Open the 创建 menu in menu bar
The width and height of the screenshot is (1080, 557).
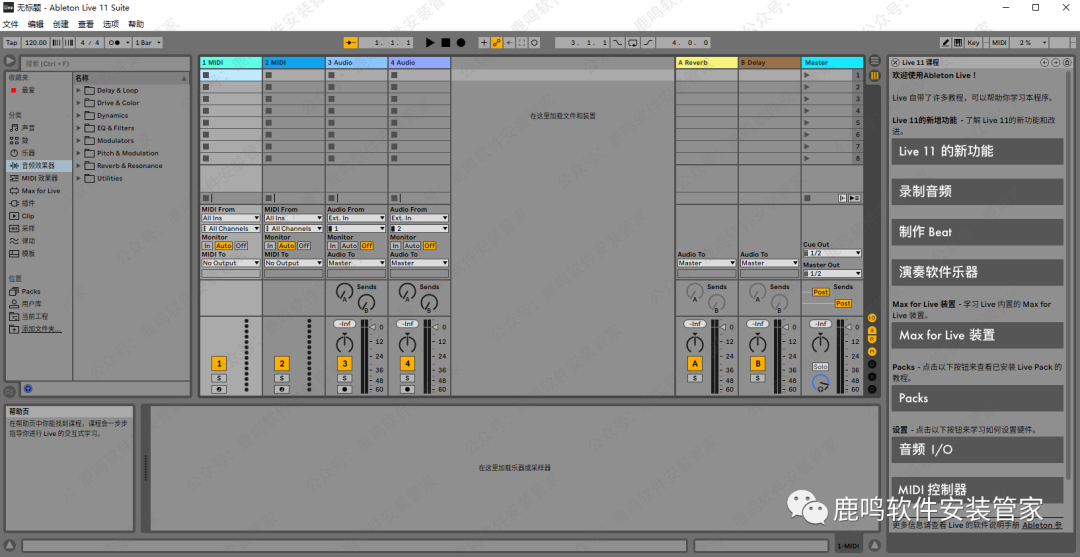coord(61,24)
